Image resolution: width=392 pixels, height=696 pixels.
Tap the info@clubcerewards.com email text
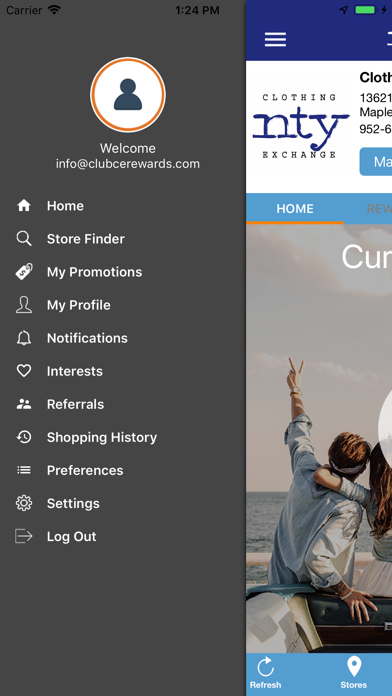(x=128, y=164)
